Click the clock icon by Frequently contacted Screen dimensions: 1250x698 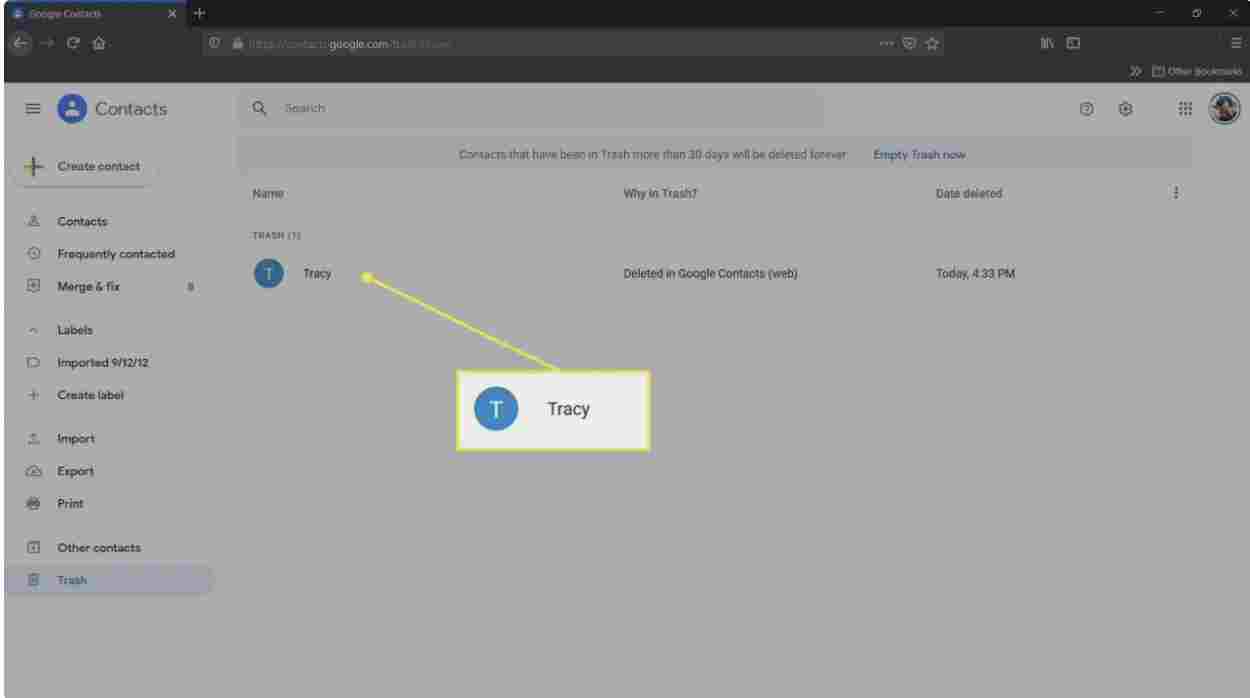pos(33,254)
